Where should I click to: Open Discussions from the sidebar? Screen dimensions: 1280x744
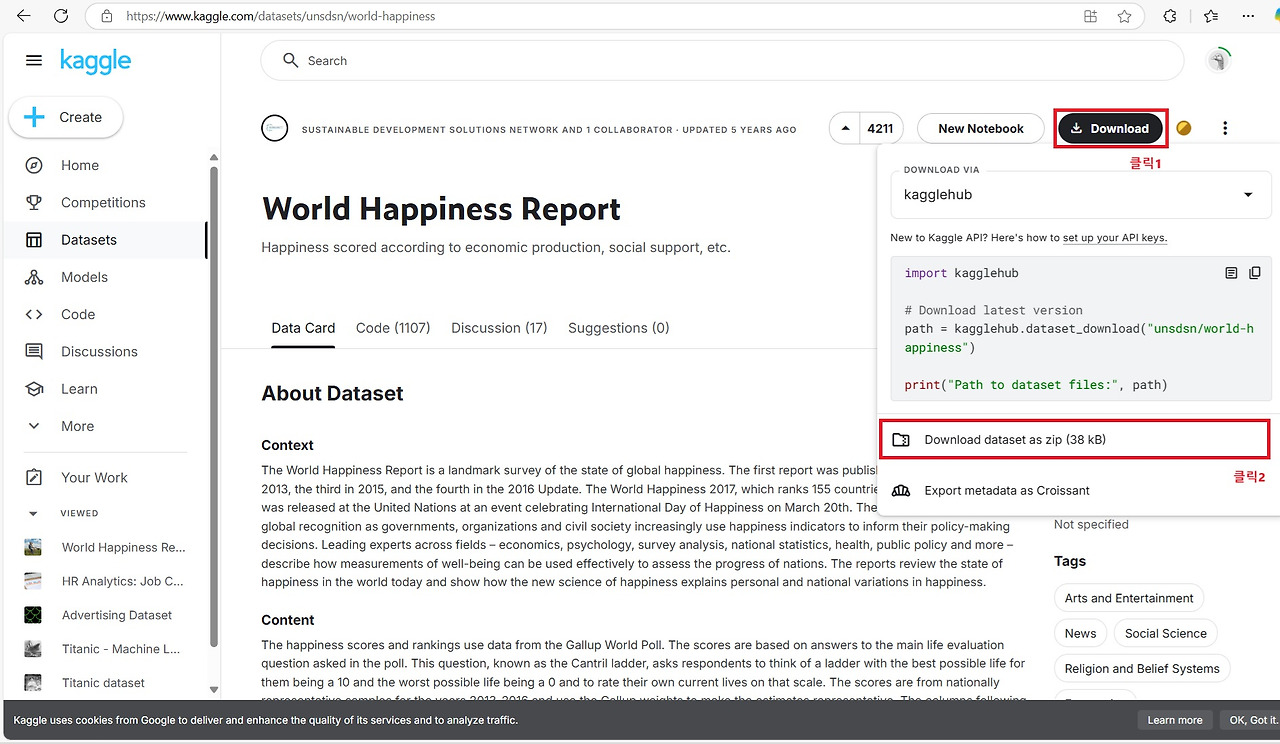pos(99,352)
